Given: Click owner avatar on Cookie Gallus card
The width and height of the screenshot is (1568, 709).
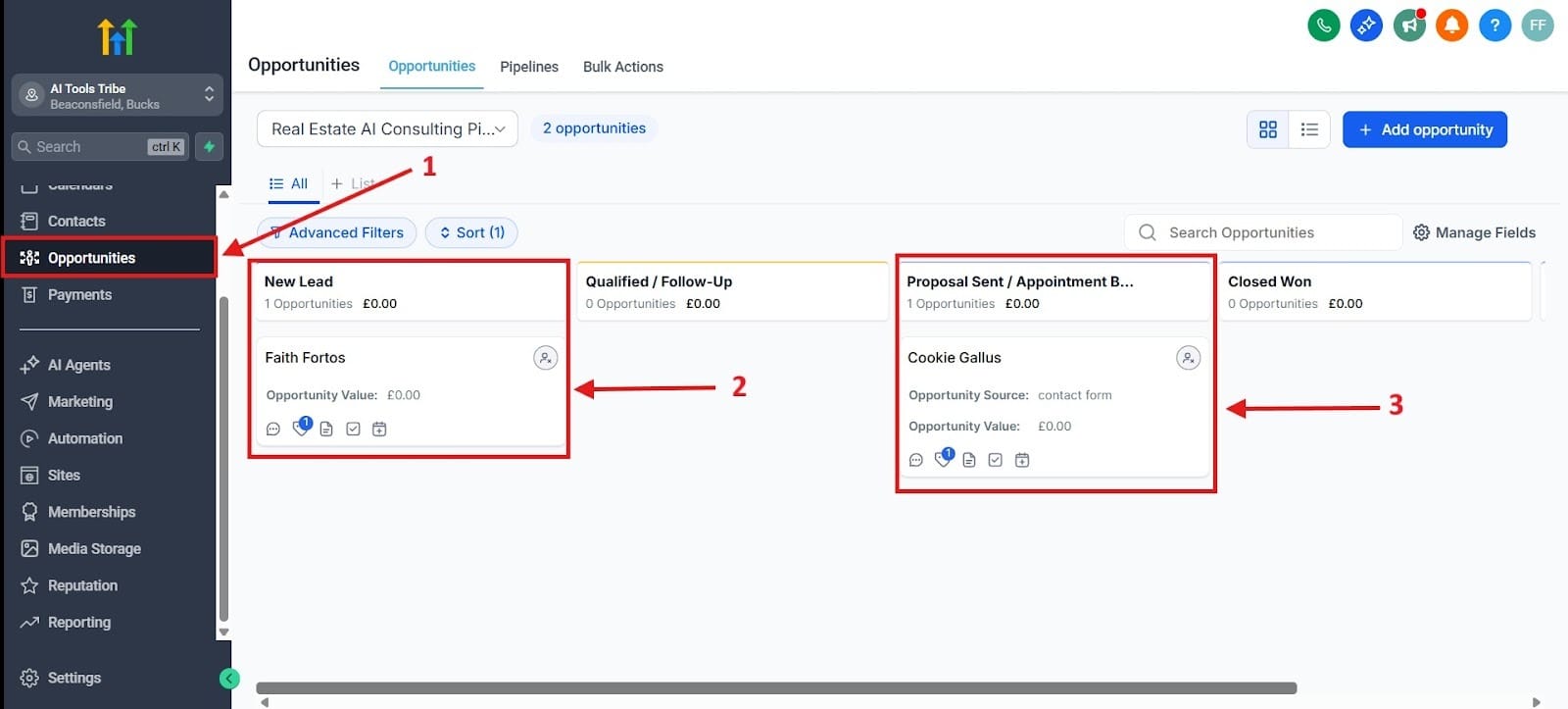Looking at the screenshot, I should pos(1188,358).
